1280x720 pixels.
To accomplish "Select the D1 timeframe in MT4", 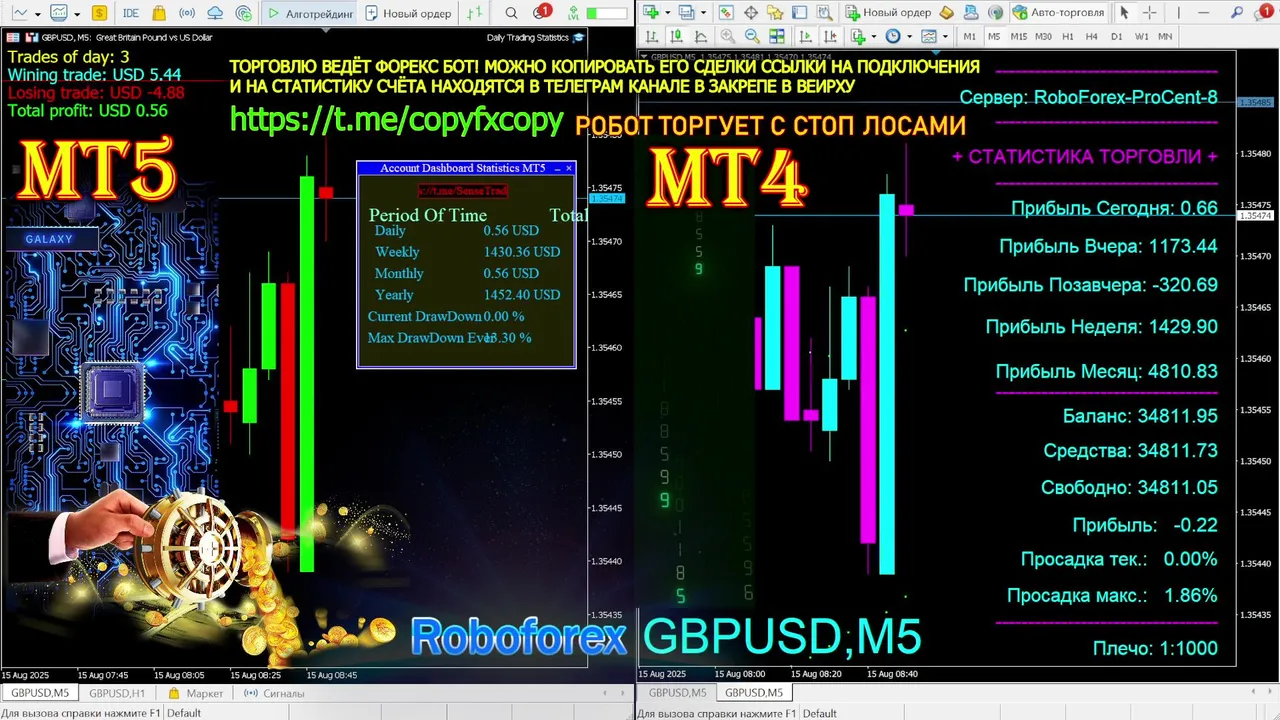I will [1116, 36].
